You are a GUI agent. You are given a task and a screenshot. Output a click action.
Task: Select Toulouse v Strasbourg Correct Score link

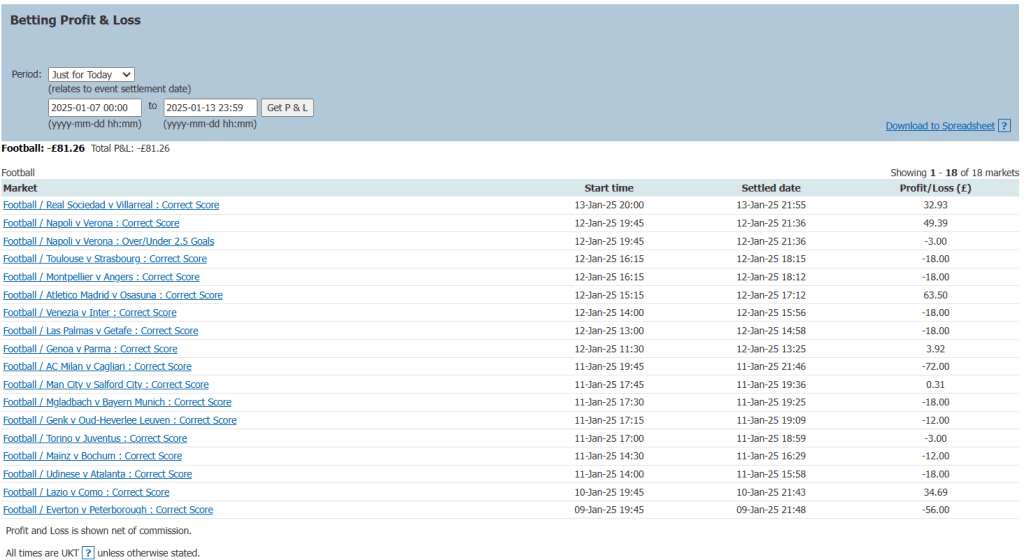pyautogui.click(x=105, y=259)
